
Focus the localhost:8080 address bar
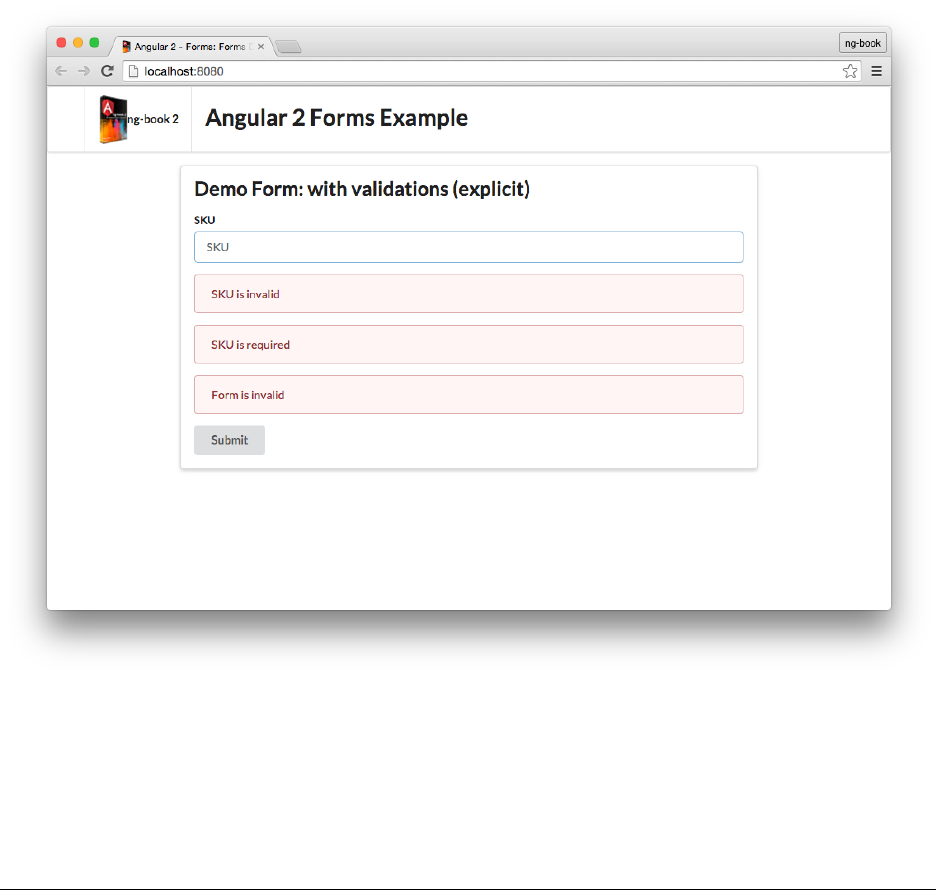coord(480,71)
